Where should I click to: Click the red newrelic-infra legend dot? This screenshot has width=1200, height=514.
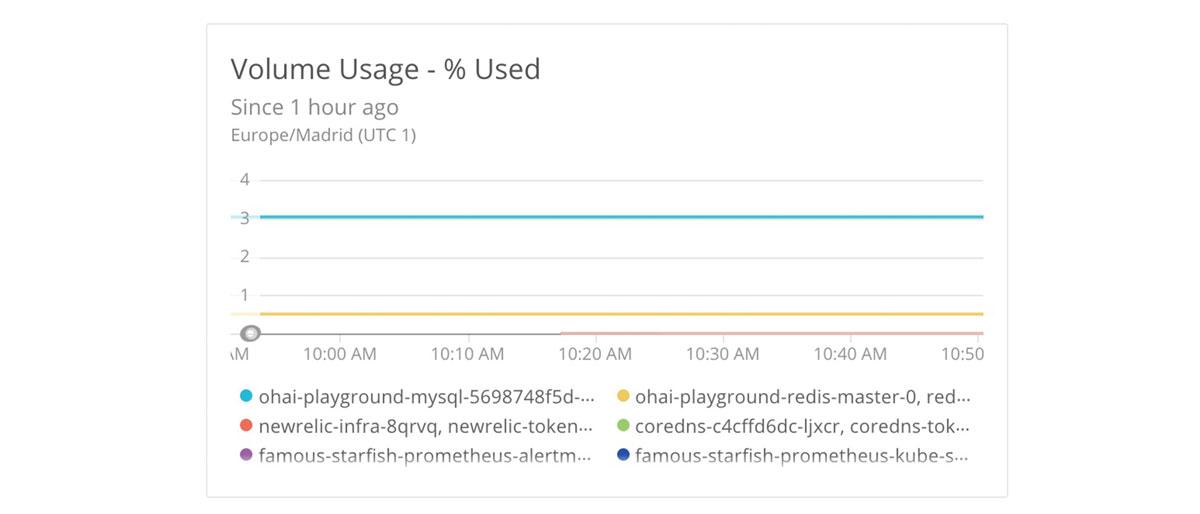coord(246,426)
